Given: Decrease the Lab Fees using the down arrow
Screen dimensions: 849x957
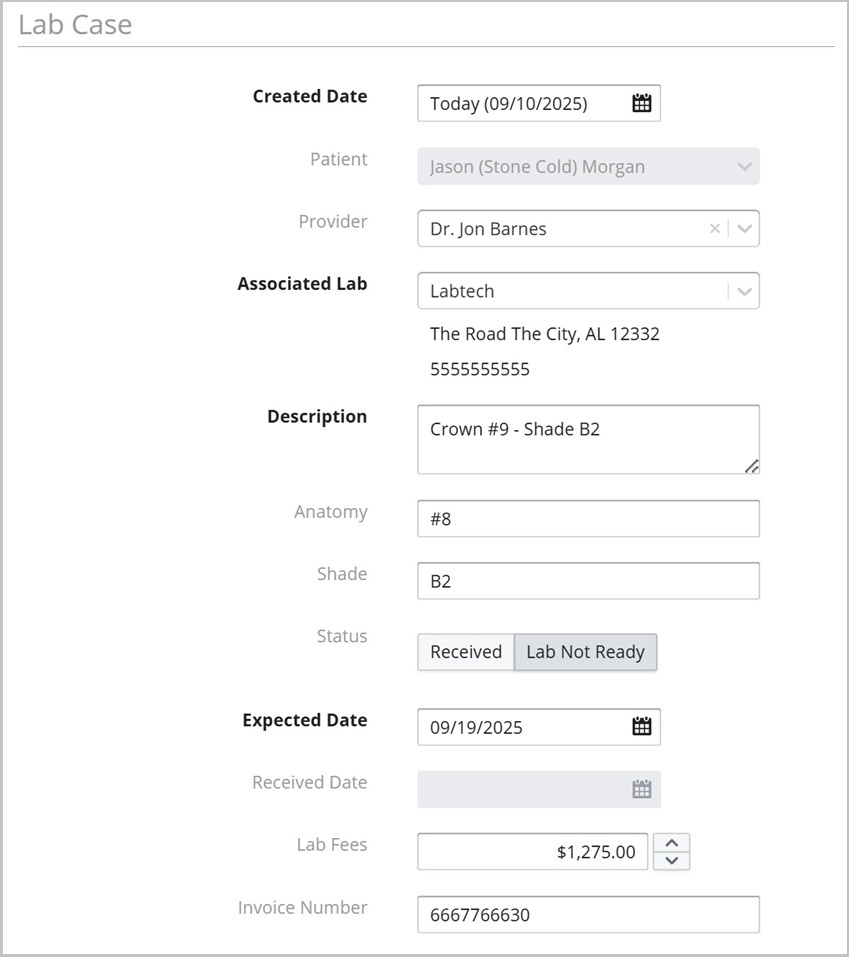Looking at the screenshot, I should pos(672,860).
